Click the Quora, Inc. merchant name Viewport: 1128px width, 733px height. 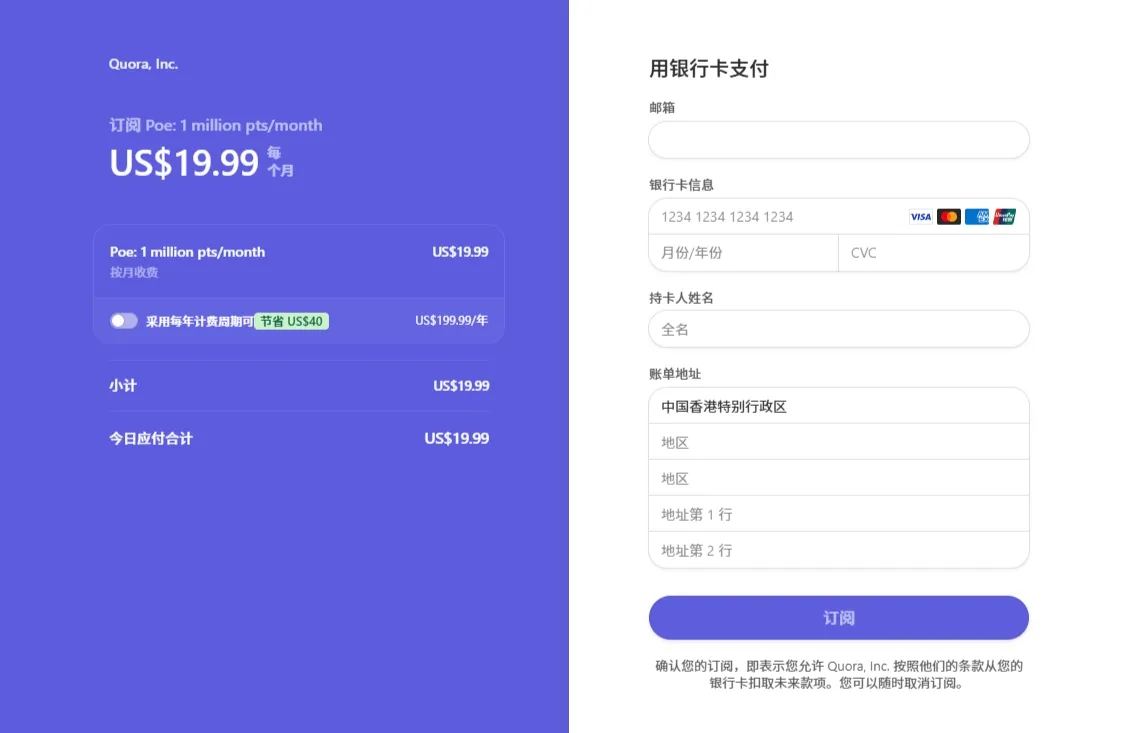tap(143, 64)
